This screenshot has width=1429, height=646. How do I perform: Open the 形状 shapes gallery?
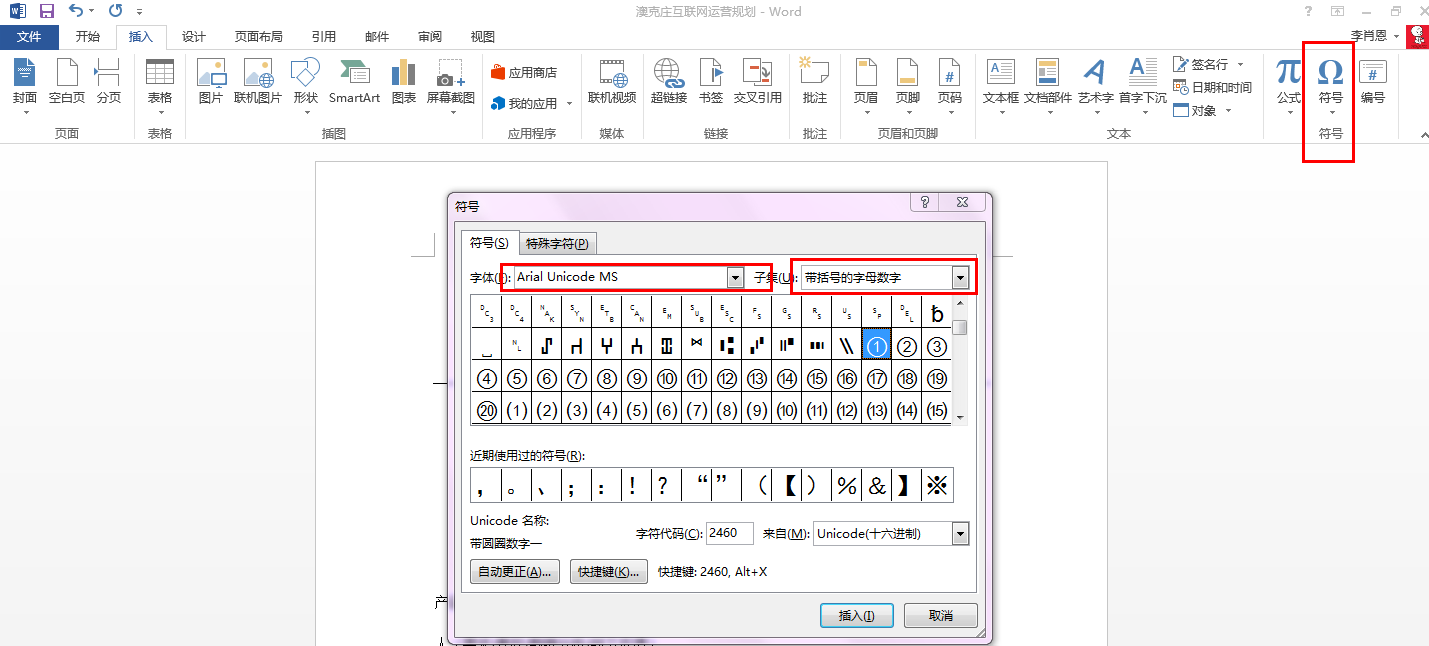pos(306,85)
